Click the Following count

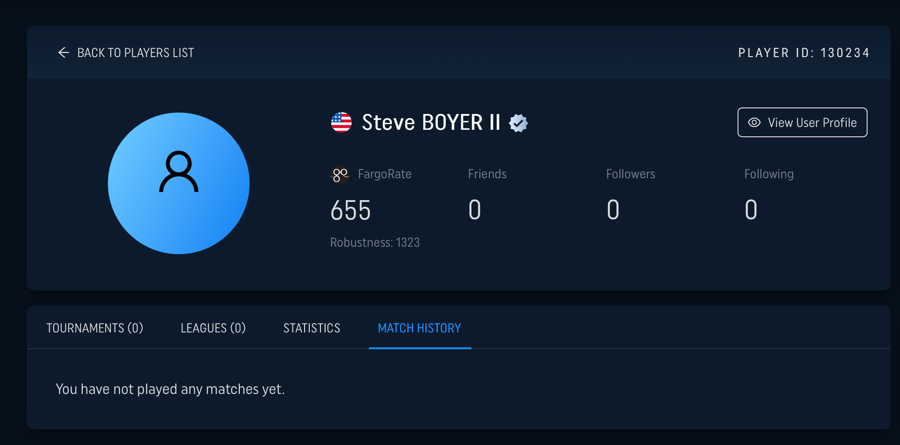pyautogui.click(x=751, y=210)
